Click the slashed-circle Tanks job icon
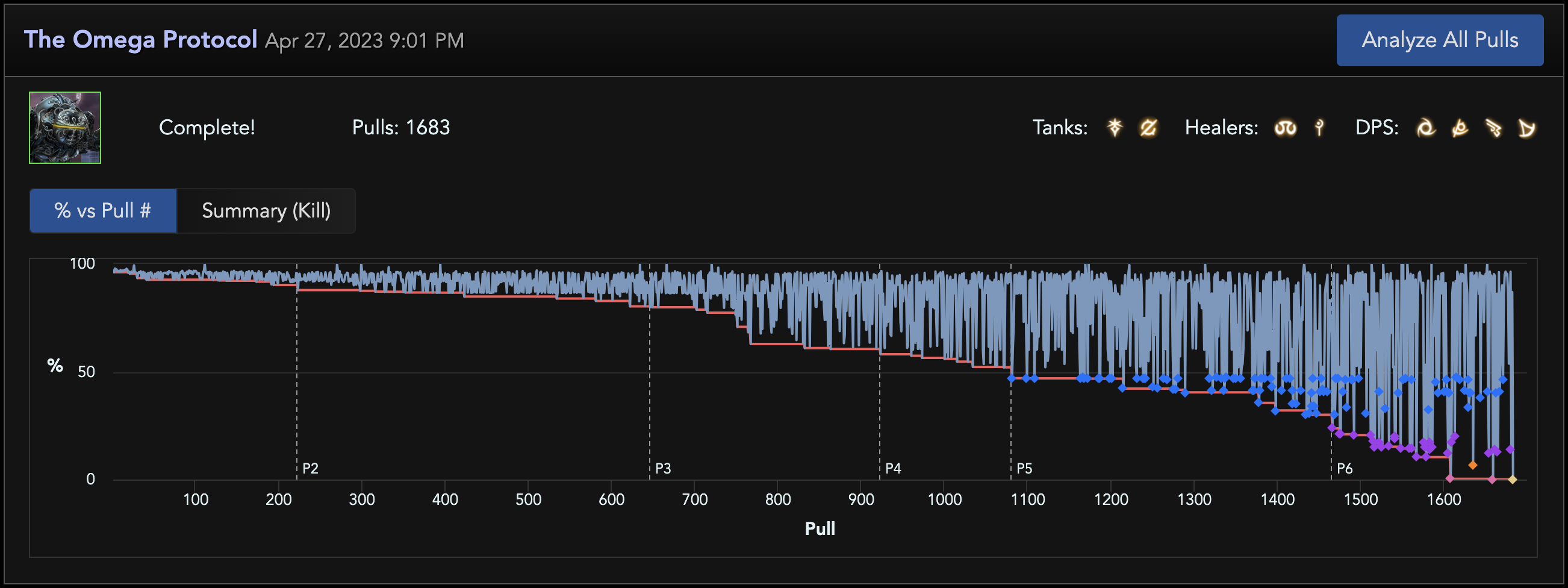This screenshot has width=1568, height=588. (x=1148, y=127)
